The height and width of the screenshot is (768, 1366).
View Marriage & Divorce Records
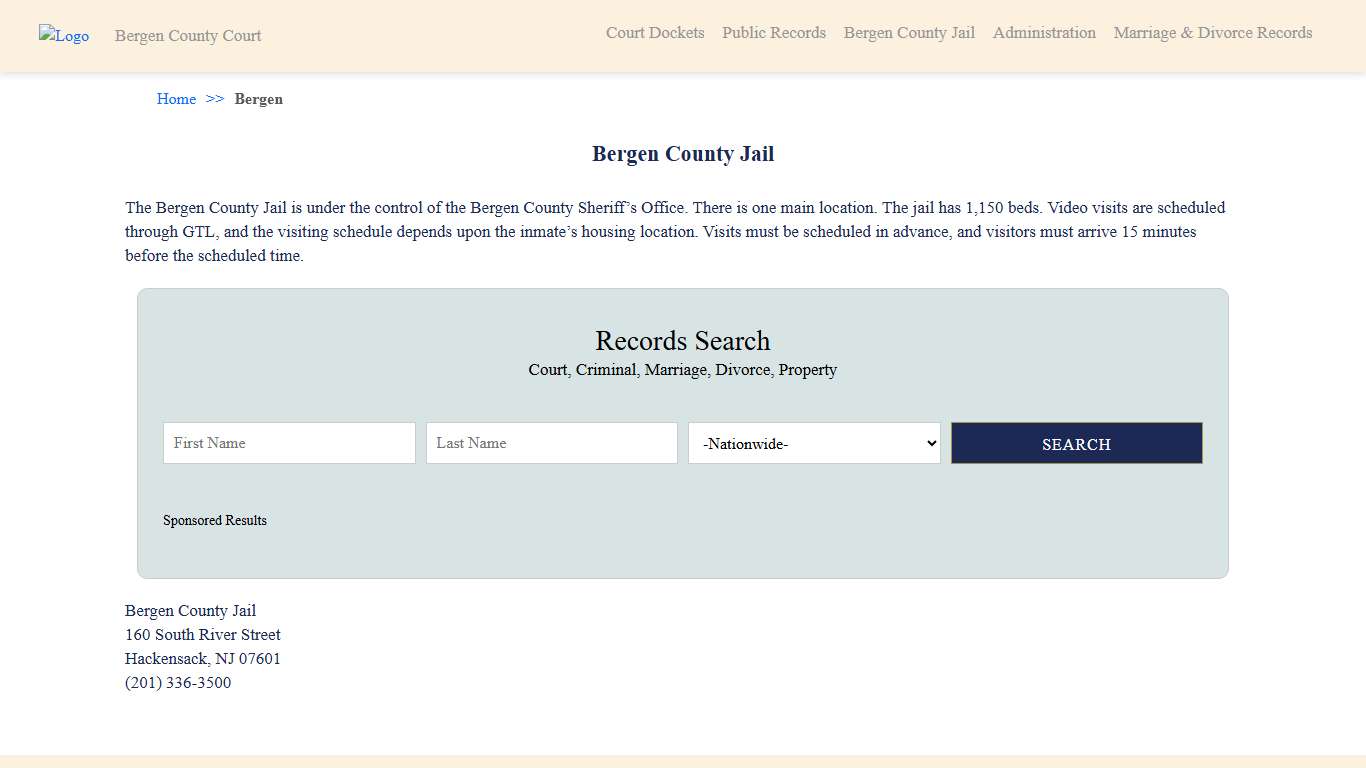[1212, 33]
